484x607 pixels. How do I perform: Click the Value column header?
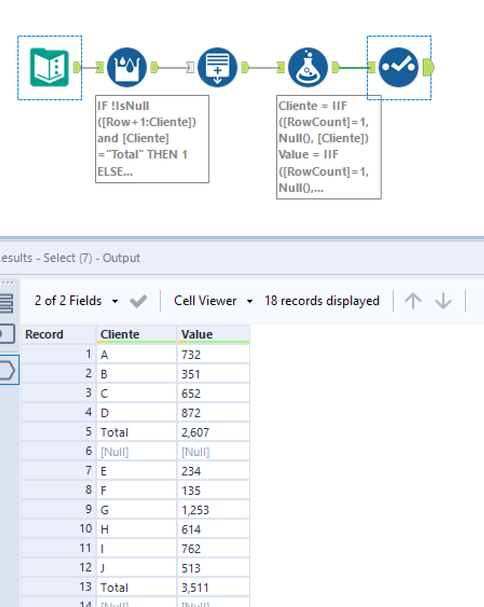(x=213, y=334)
